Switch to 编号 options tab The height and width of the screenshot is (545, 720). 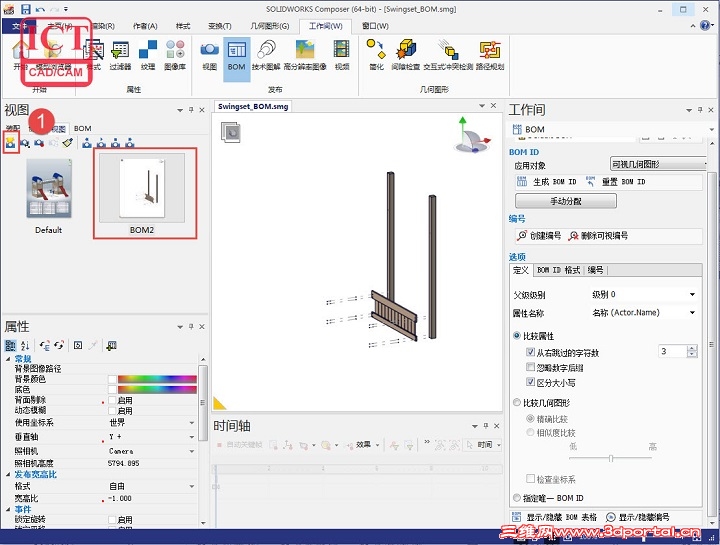tap(595, 270)
